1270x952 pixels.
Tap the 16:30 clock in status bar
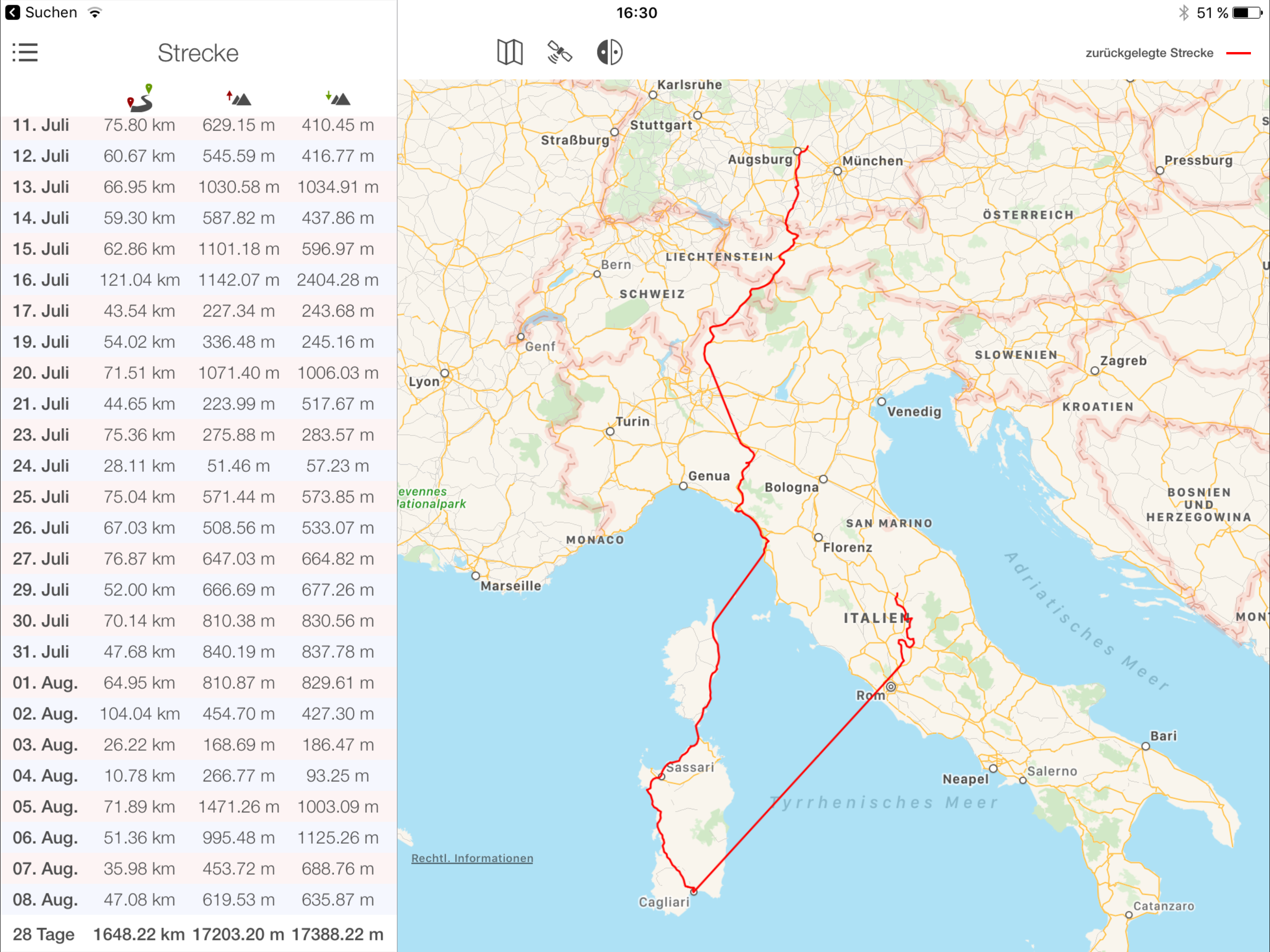click(636, 13)
